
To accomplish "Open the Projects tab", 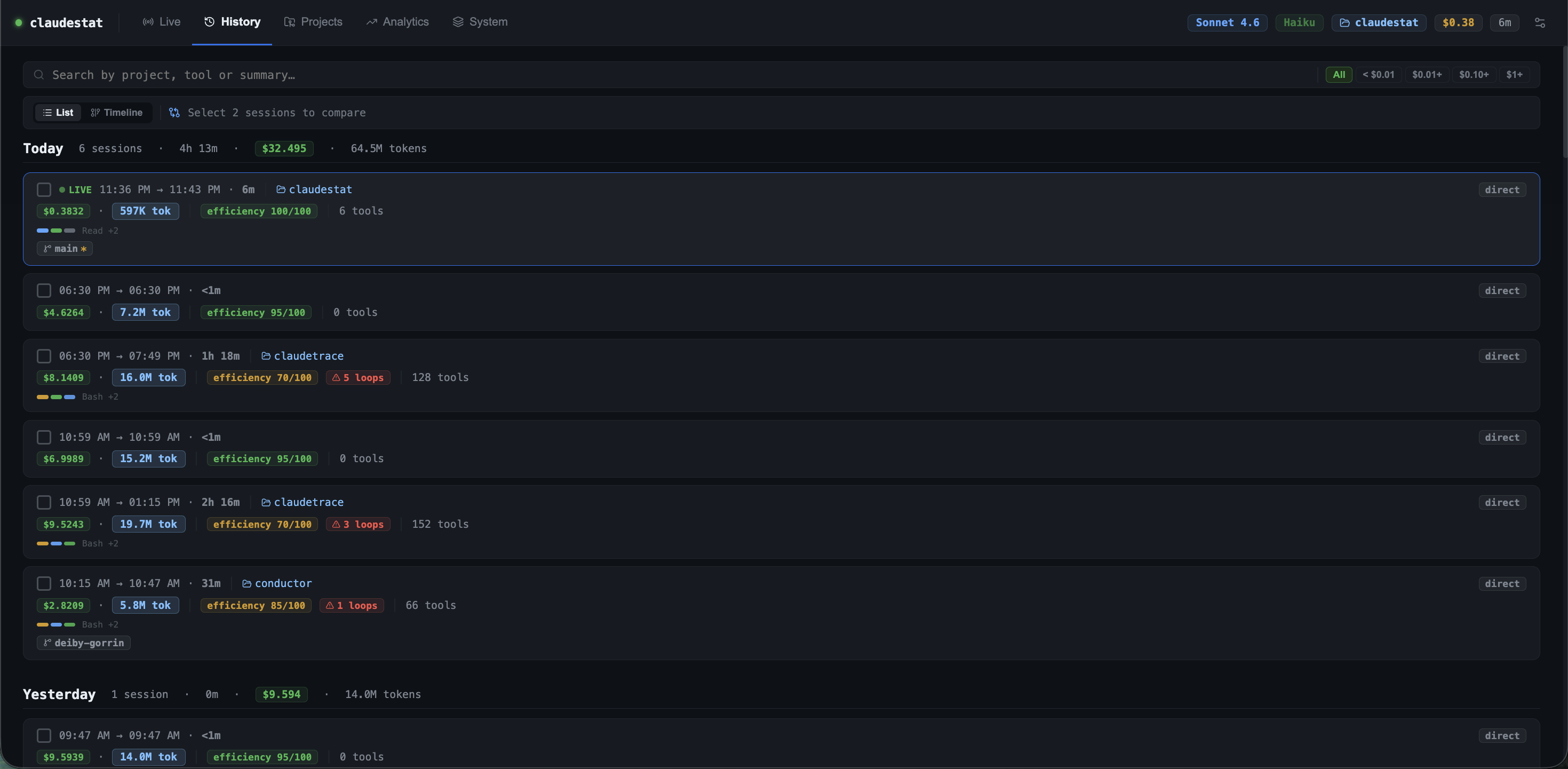I will coord(313,22).
